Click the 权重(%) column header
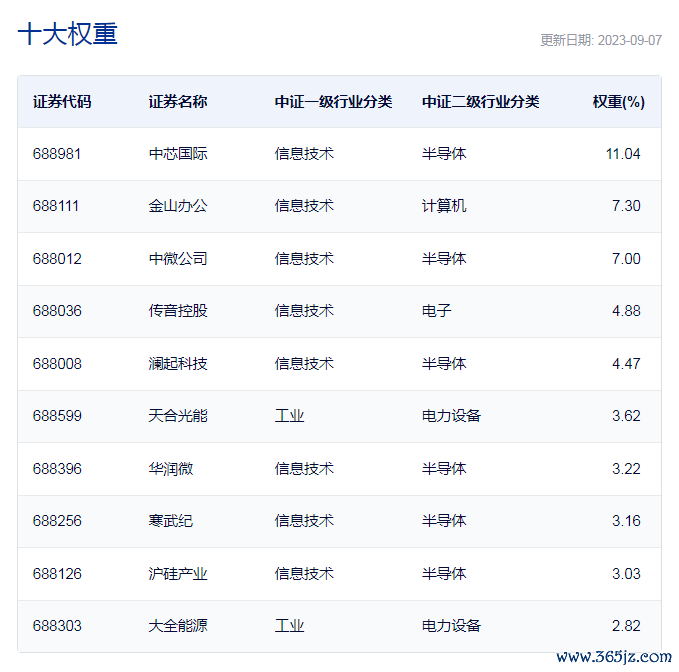 (618, 102)
